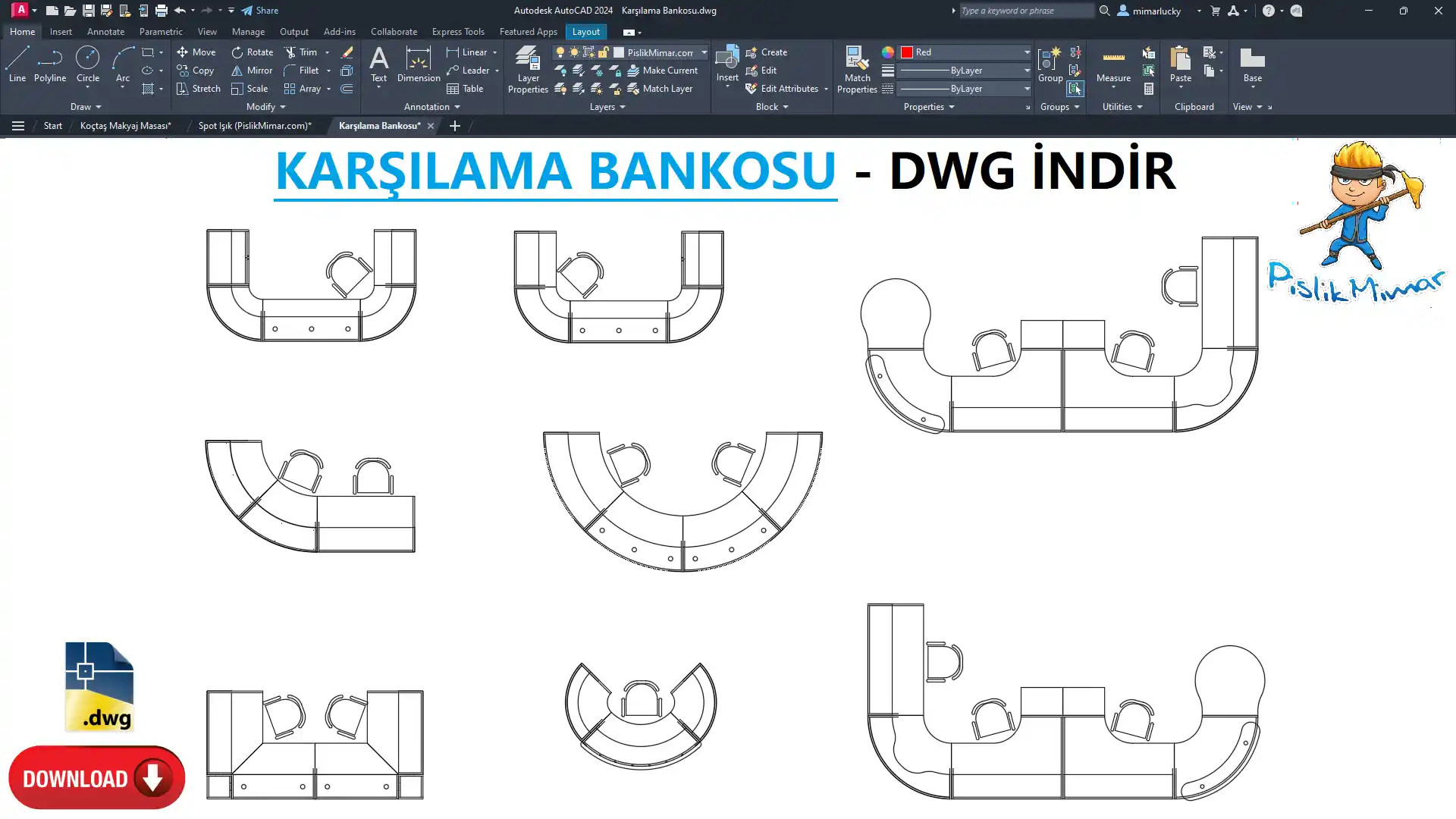1456x819 pixels.
Task: Open the Annotate ribbon tab
Action: (105, 32)
